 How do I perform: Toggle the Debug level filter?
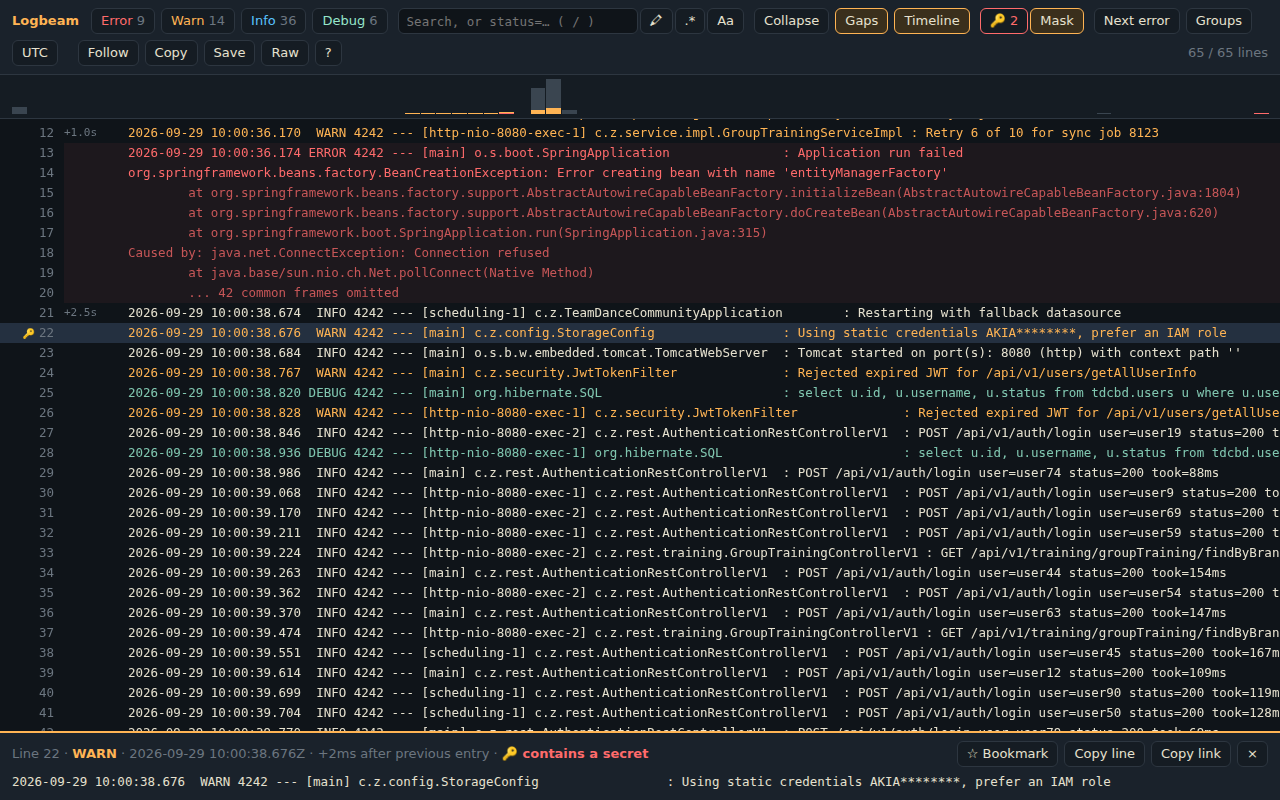tap(351, 21)
